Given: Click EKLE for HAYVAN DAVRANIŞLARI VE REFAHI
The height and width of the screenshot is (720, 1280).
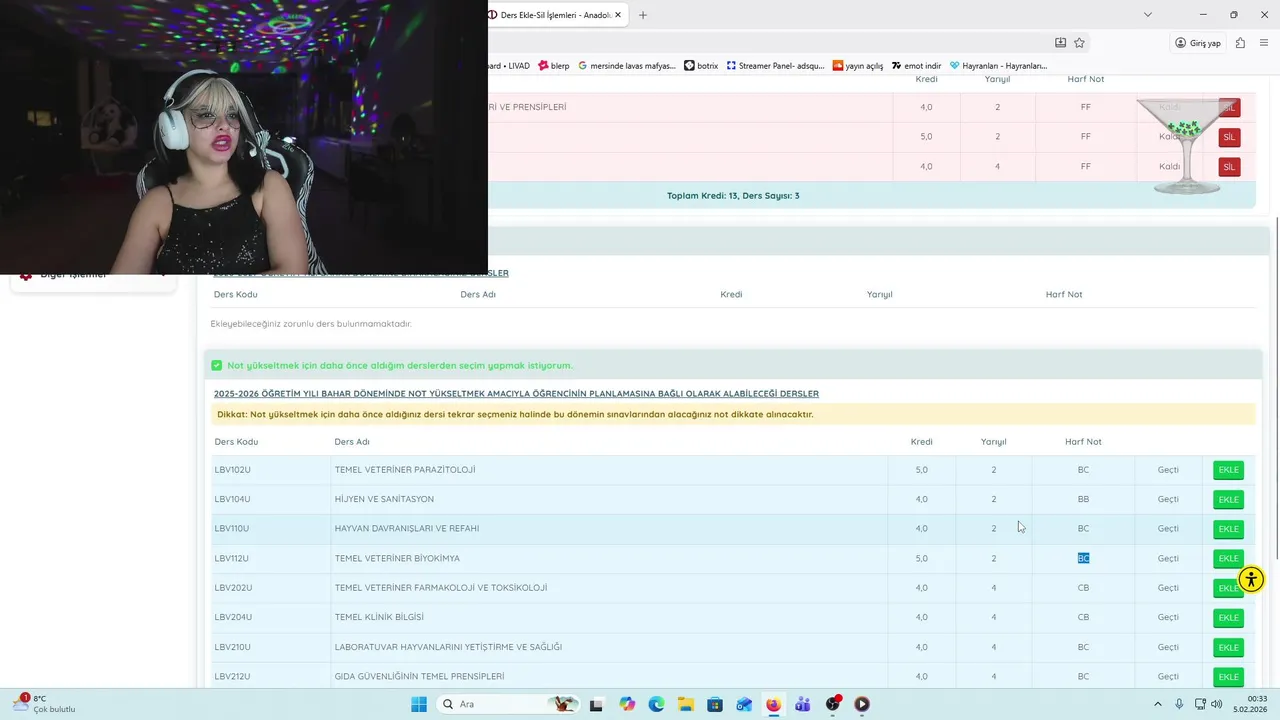Looking at the screenshot, I should pos(1228,529).
